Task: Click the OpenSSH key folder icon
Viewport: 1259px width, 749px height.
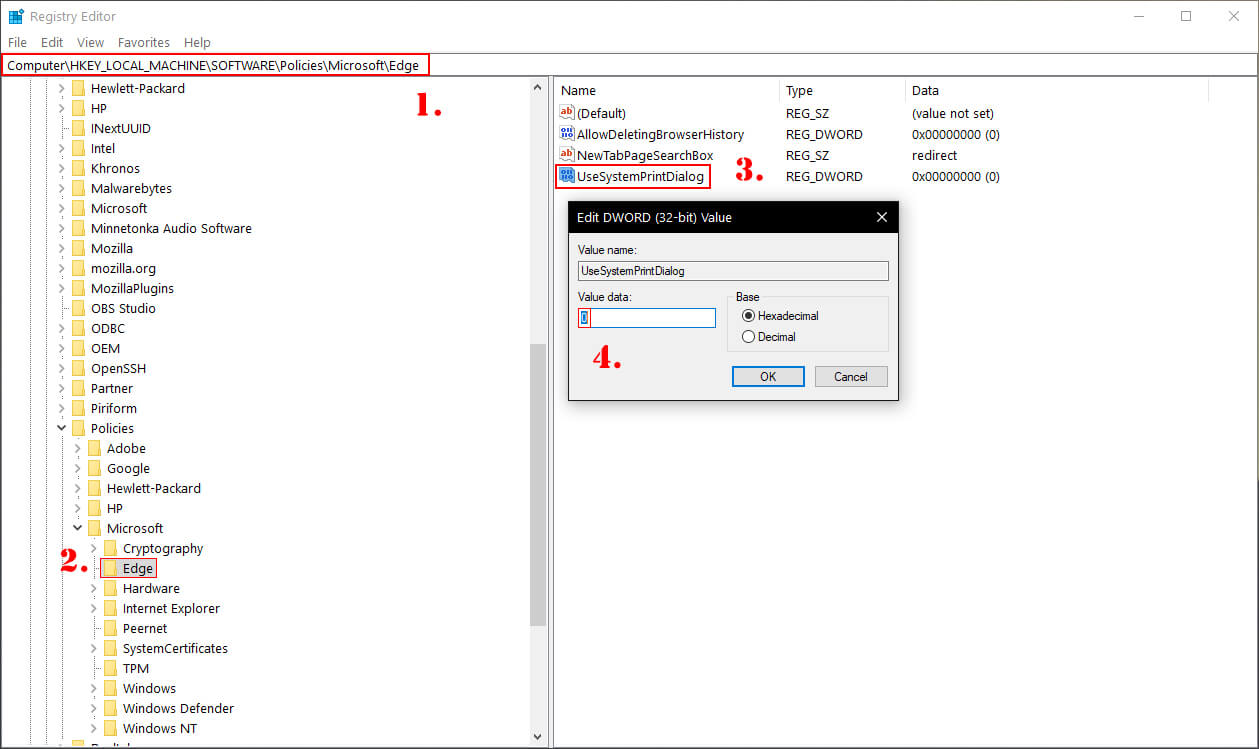Action: click(78, 368)
